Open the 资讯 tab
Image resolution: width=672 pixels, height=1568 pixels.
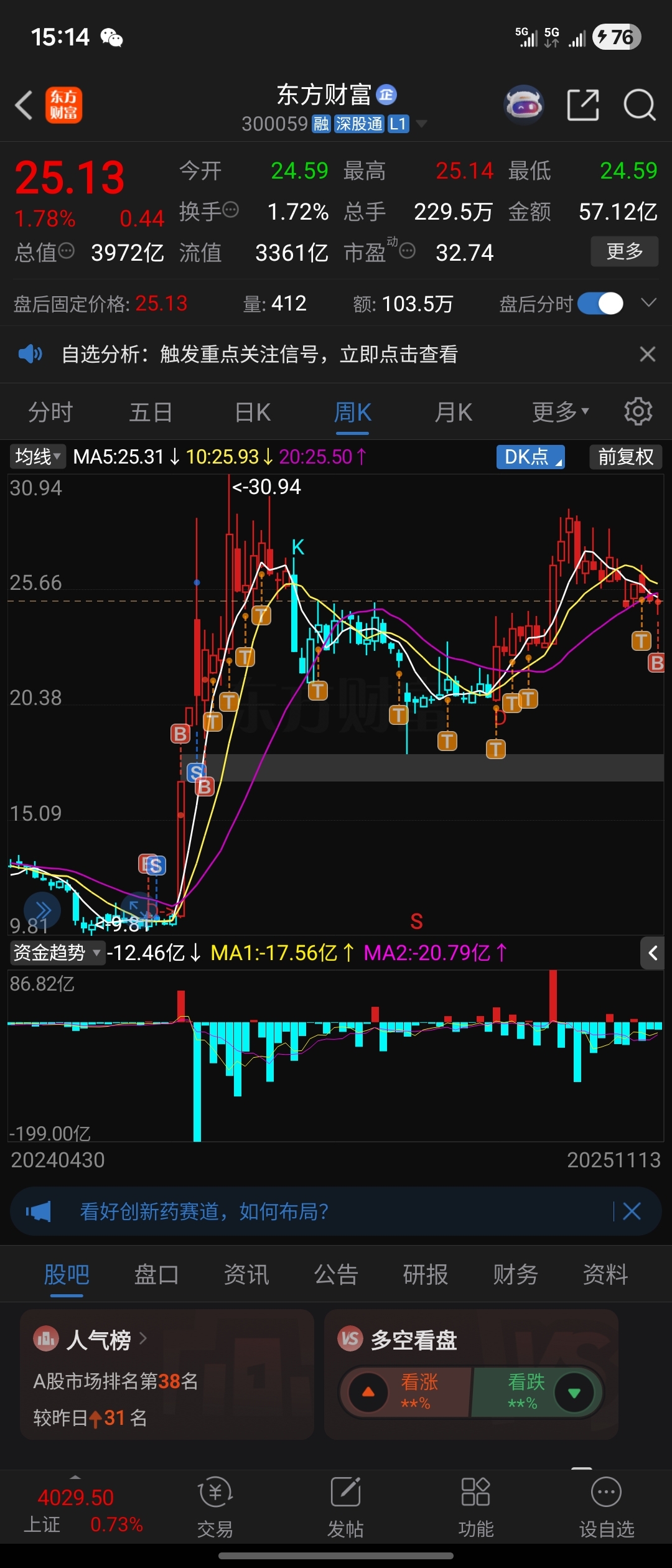click(246, 1275)
